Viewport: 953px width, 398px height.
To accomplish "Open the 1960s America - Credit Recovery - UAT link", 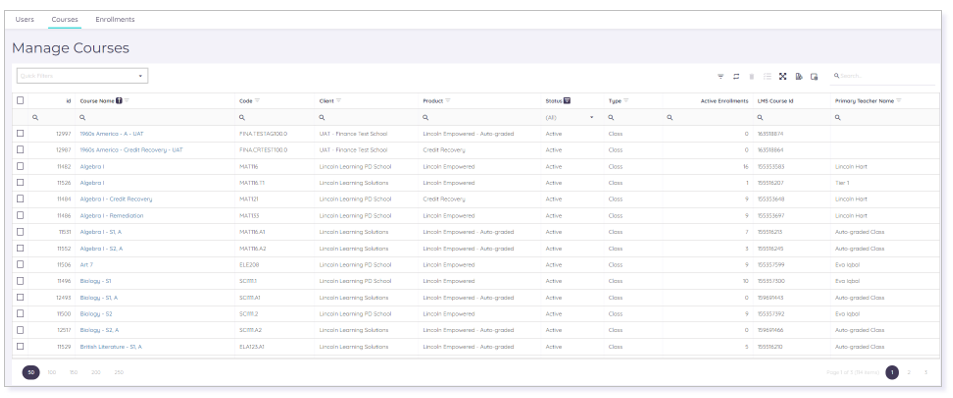I will (x=131, y=150).
